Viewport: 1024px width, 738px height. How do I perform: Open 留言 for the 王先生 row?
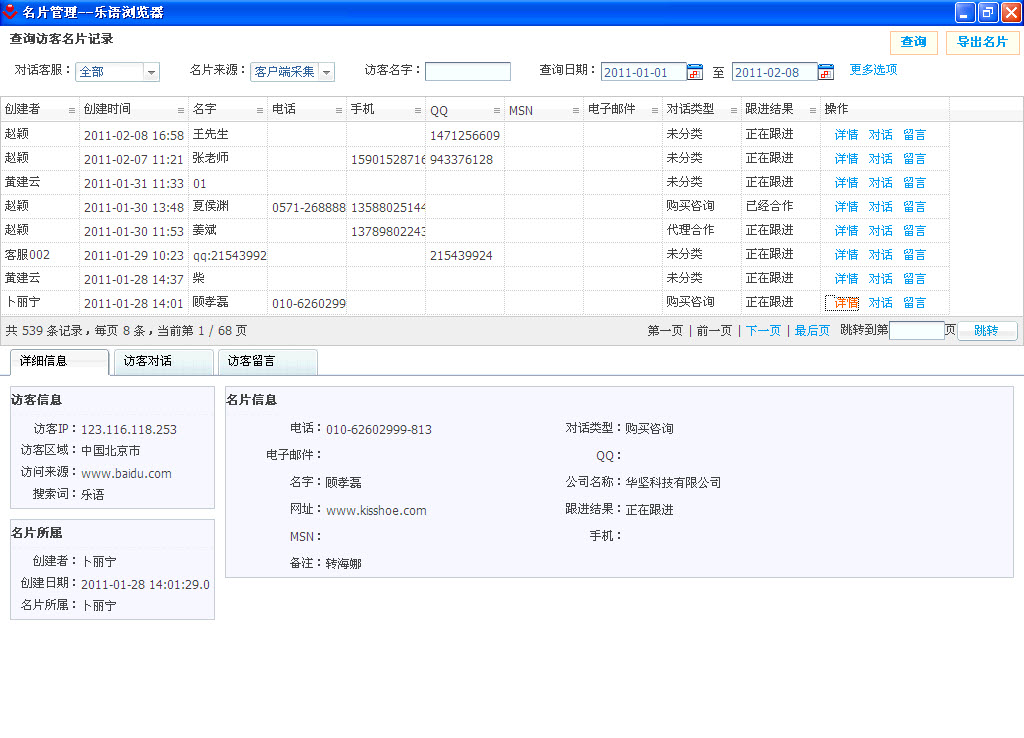tap(914, 135)
